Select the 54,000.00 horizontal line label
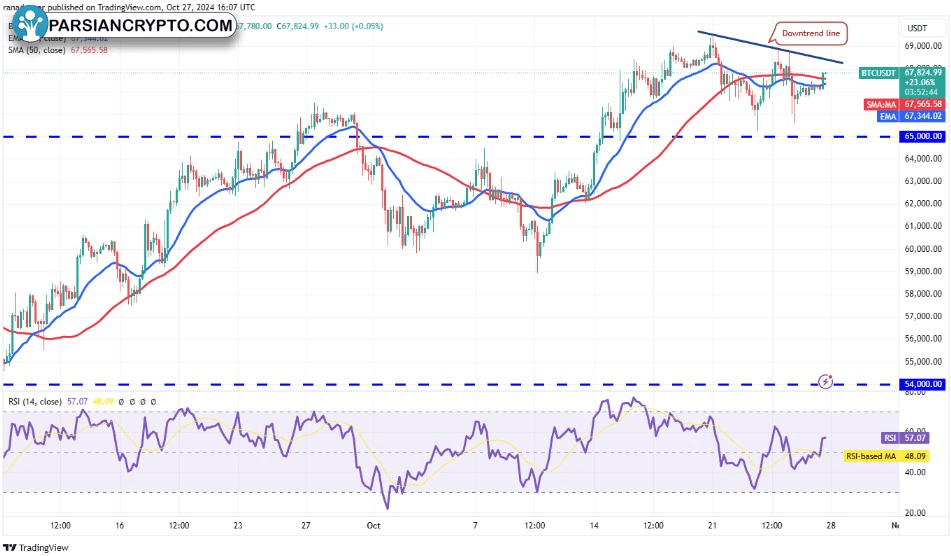 point(923,384)
